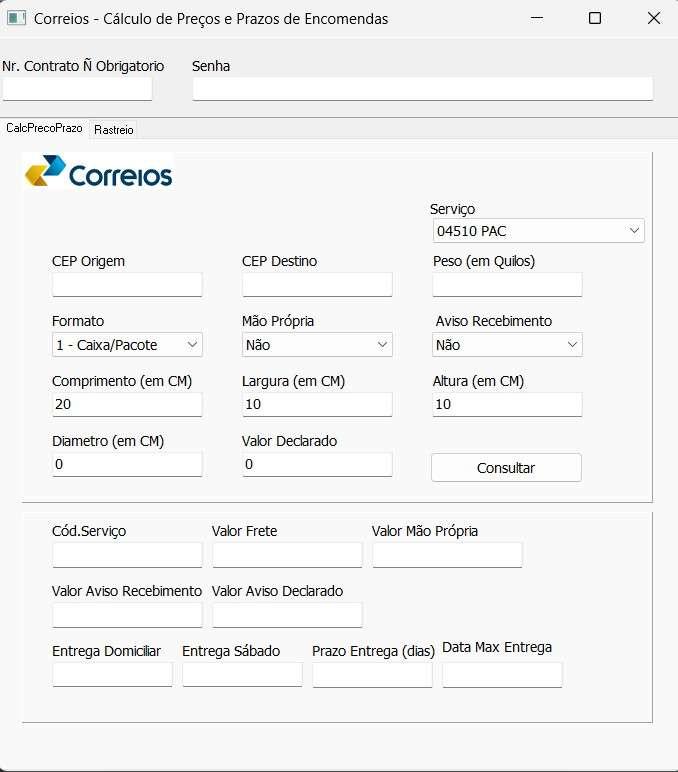Select the Nr. Contrato input field
This screenshot has height=772, width=678.
click(77, 89)
